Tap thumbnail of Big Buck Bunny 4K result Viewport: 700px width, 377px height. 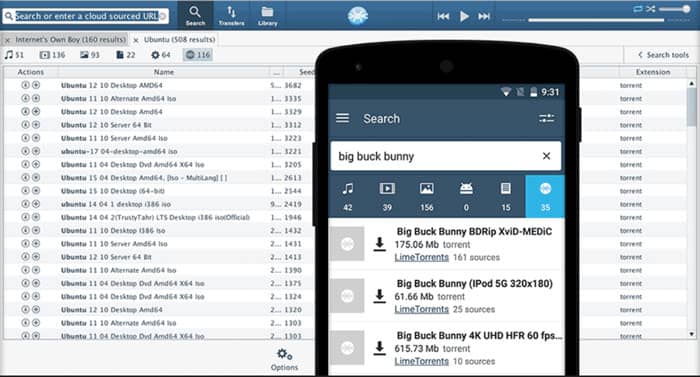pos(347,348)
